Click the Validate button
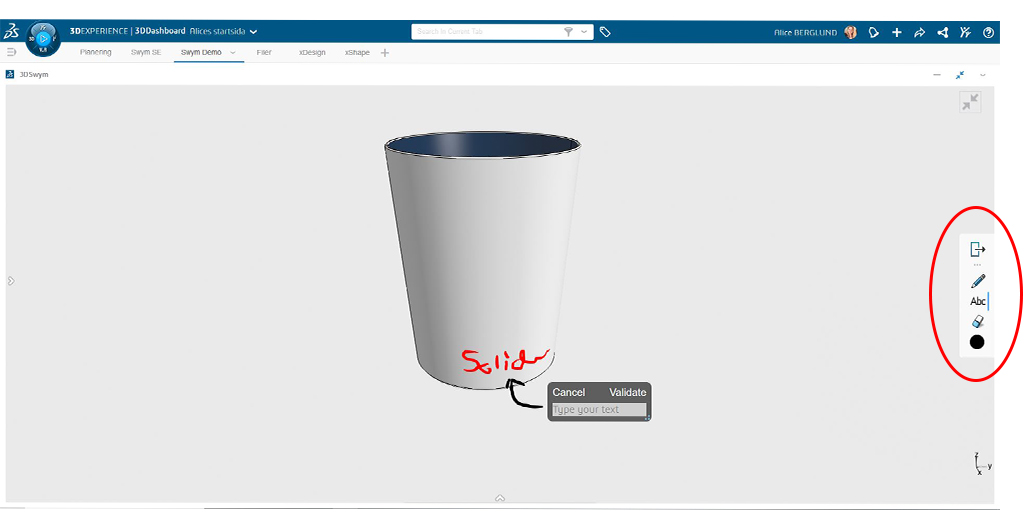The image size is (1036, 528). pyautogui.click(x=627, y=392)
